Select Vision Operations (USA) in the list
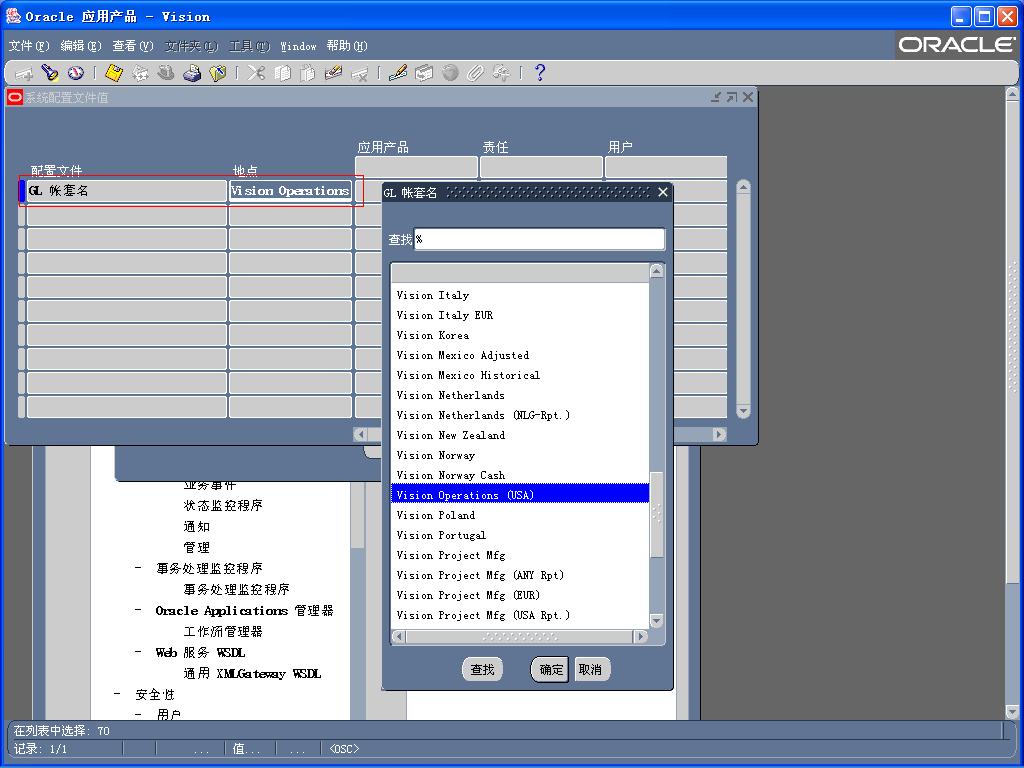Image resolution: width=1024 pixels, height=768 pixels. click(520, 495)
